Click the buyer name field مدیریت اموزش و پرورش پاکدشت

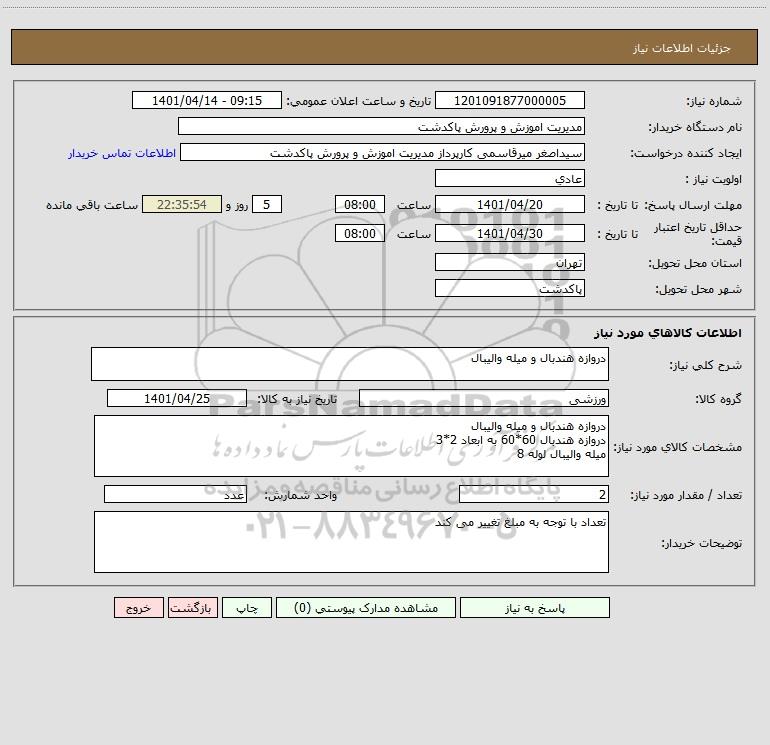[381, 126]
